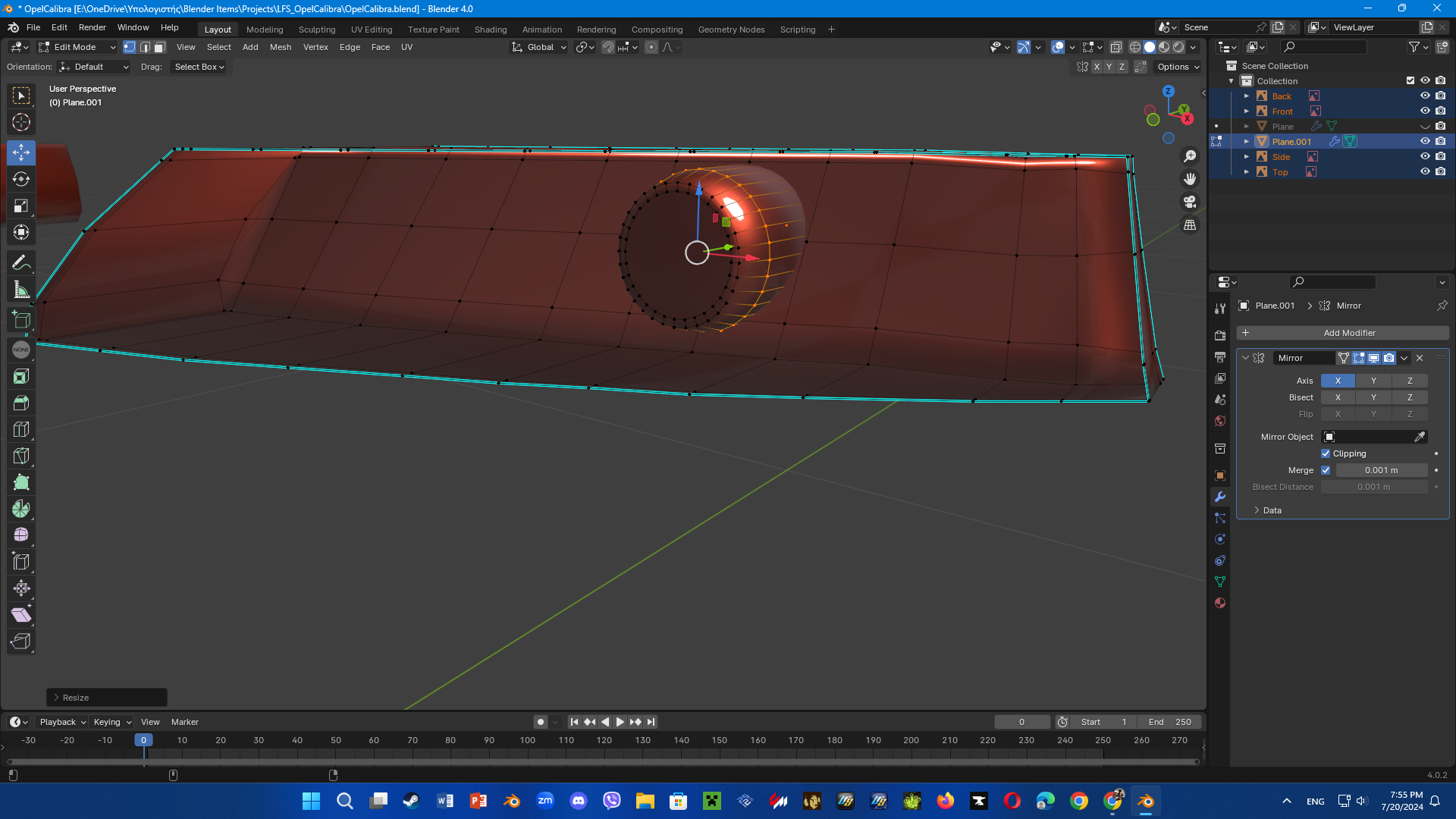Click the camera view gizmo icon
This screenshot has height=819, width=1456.
pos(1190,202)
